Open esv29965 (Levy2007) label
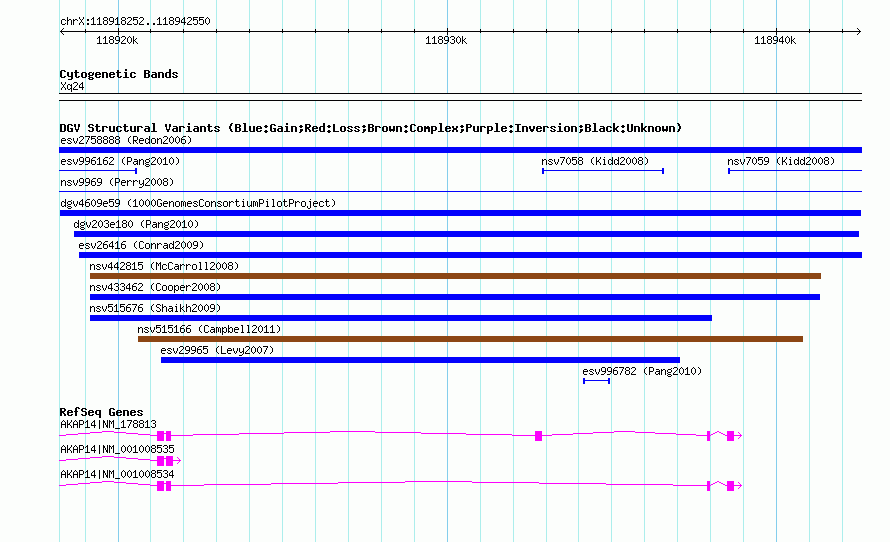This screenshot has height=542, width=890. point(217,350)
